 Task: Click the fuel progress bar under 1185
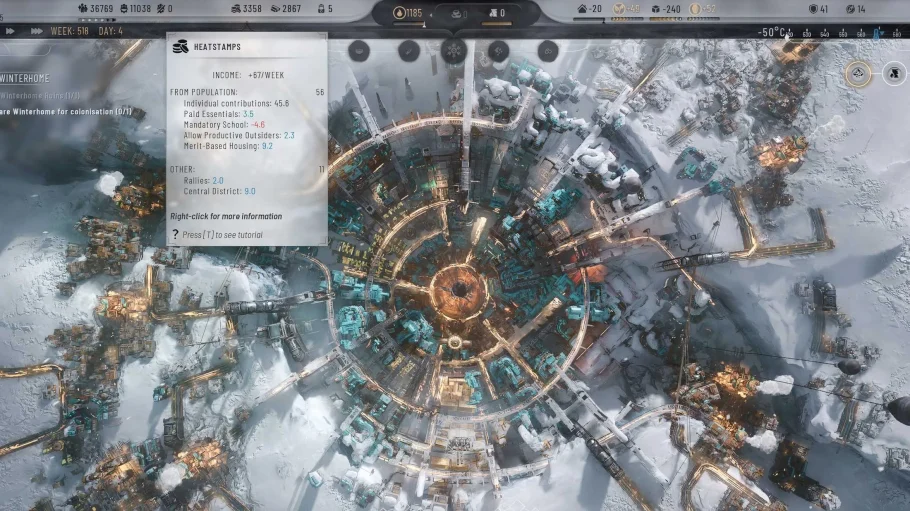pyautogui.click(x=409, y=24)
